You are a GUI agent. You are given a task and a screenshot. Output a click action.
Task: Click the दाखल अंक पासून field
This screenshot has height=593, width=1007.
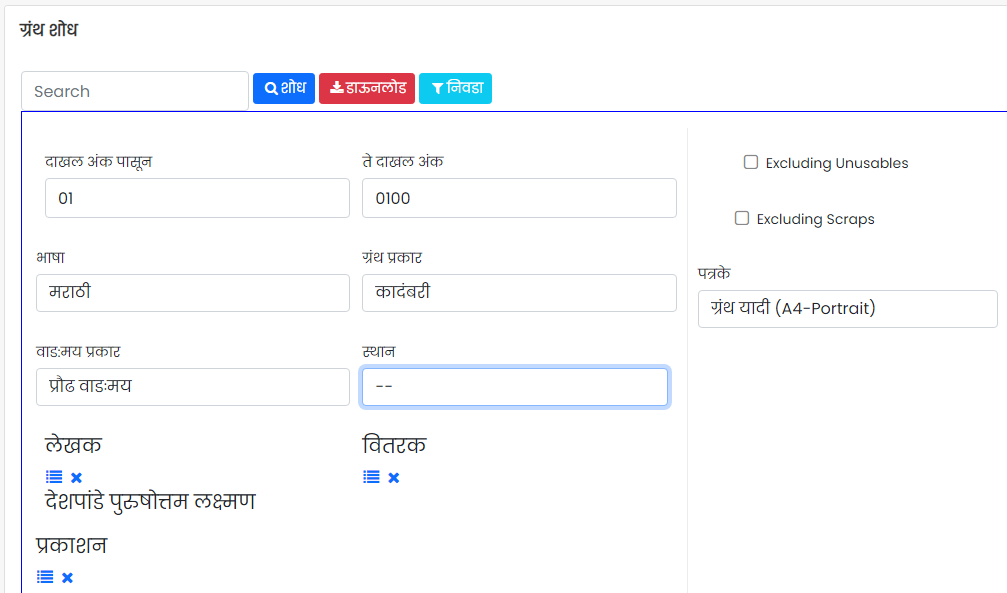(197, 198)
